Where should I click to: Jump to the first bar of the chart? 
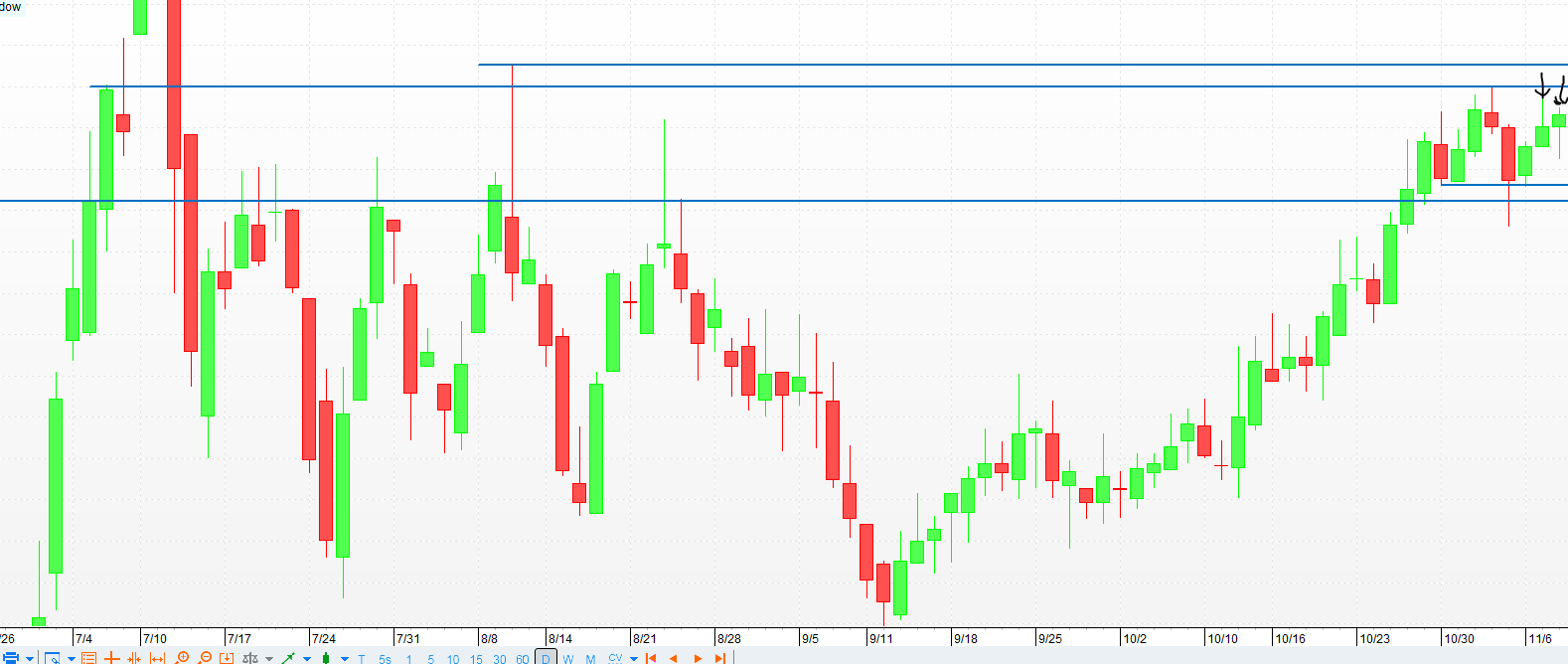click(x=651, y=658)
